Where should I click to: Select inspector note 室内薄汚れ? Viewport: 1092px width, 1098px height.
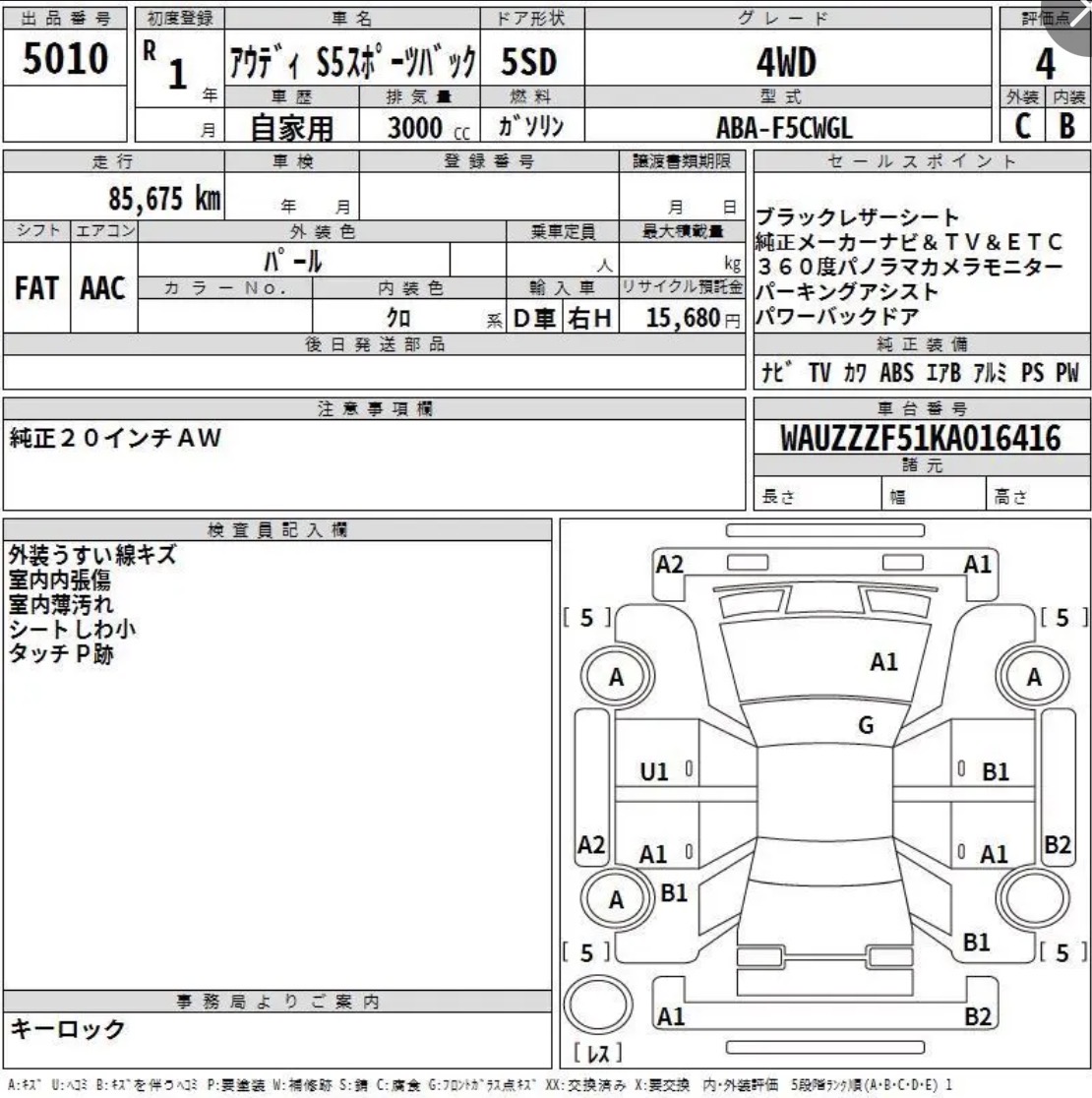(60, 604)
